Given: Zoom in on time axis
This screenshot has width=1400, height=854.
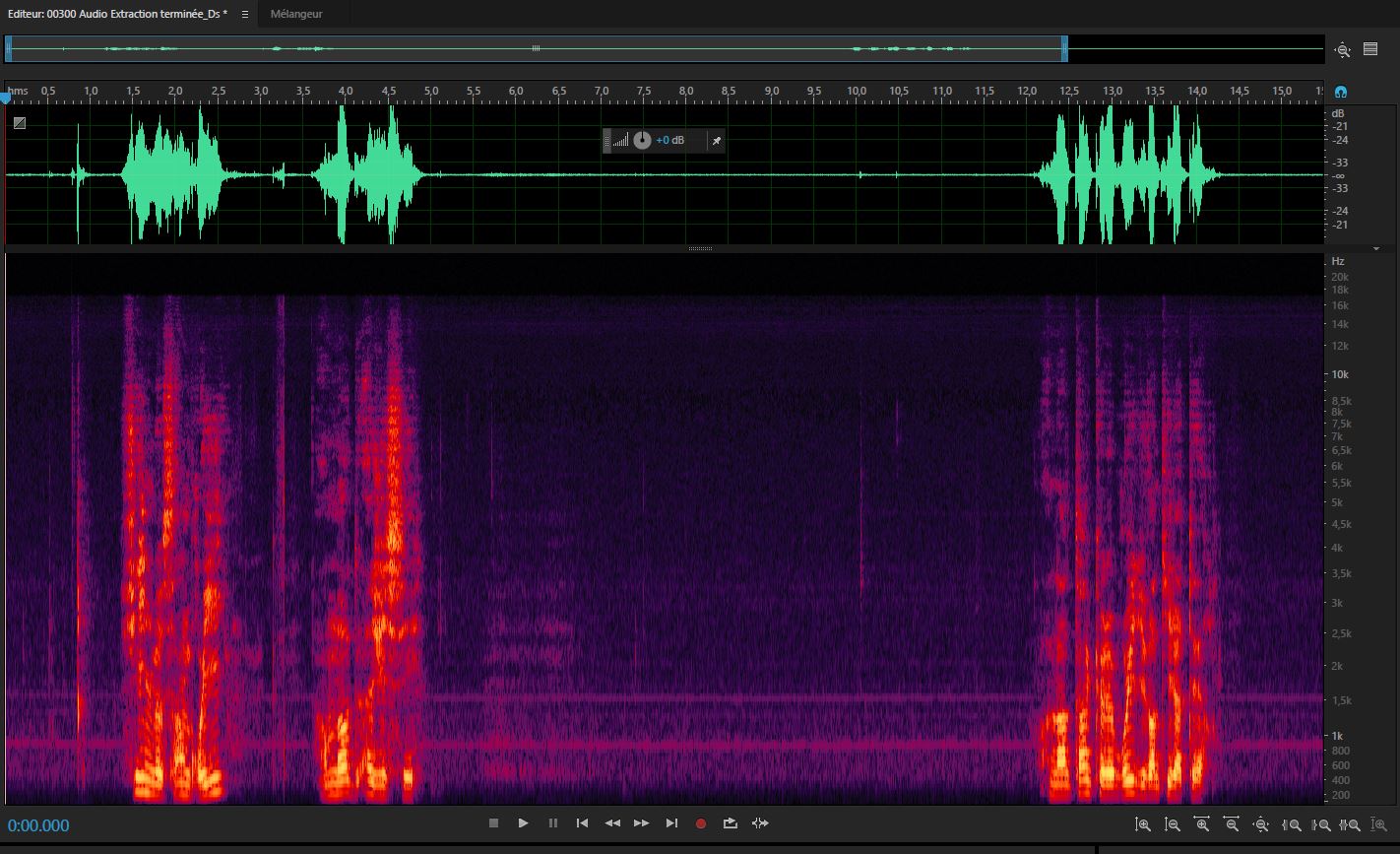Looking at the screenshot, I should pos(1201,824).
